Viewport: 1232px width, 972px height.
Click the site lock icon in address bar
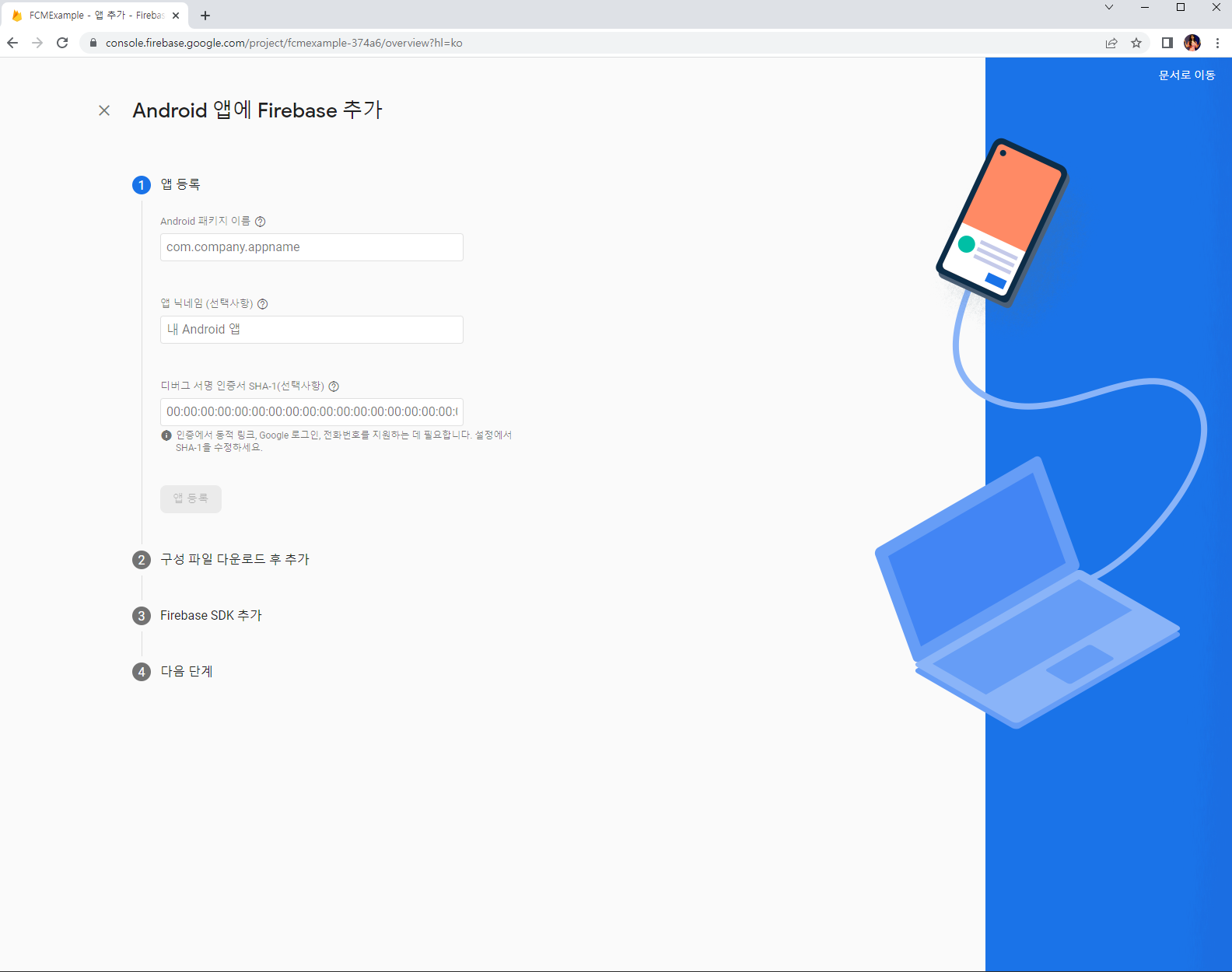[93, 43]
